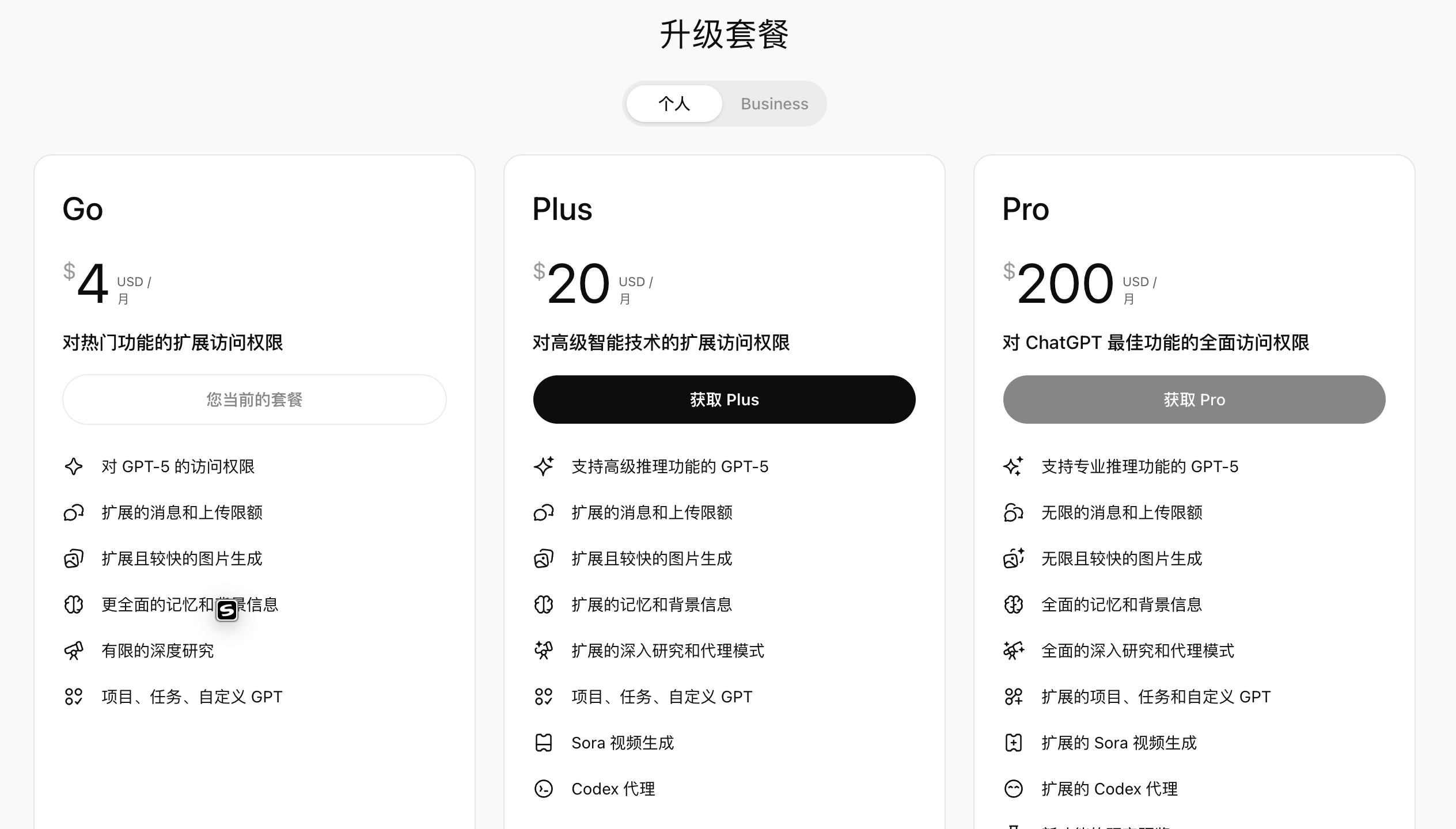Image resolution: width=1456 pixels, height=829 pixels.
Task: Click grid icon beside Go 项目、任务、自定义 GPT
Action: [74, 697]
